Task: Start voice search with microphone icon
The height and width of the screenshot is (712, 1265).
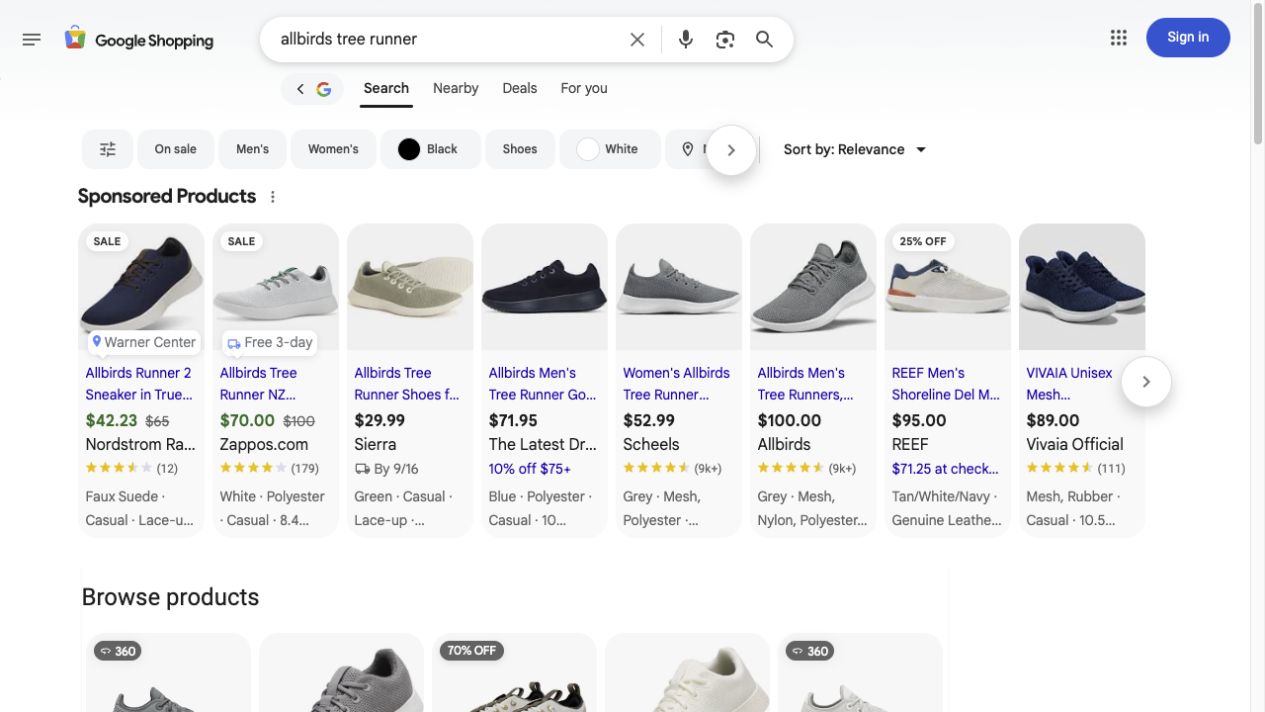Action: 685,39
